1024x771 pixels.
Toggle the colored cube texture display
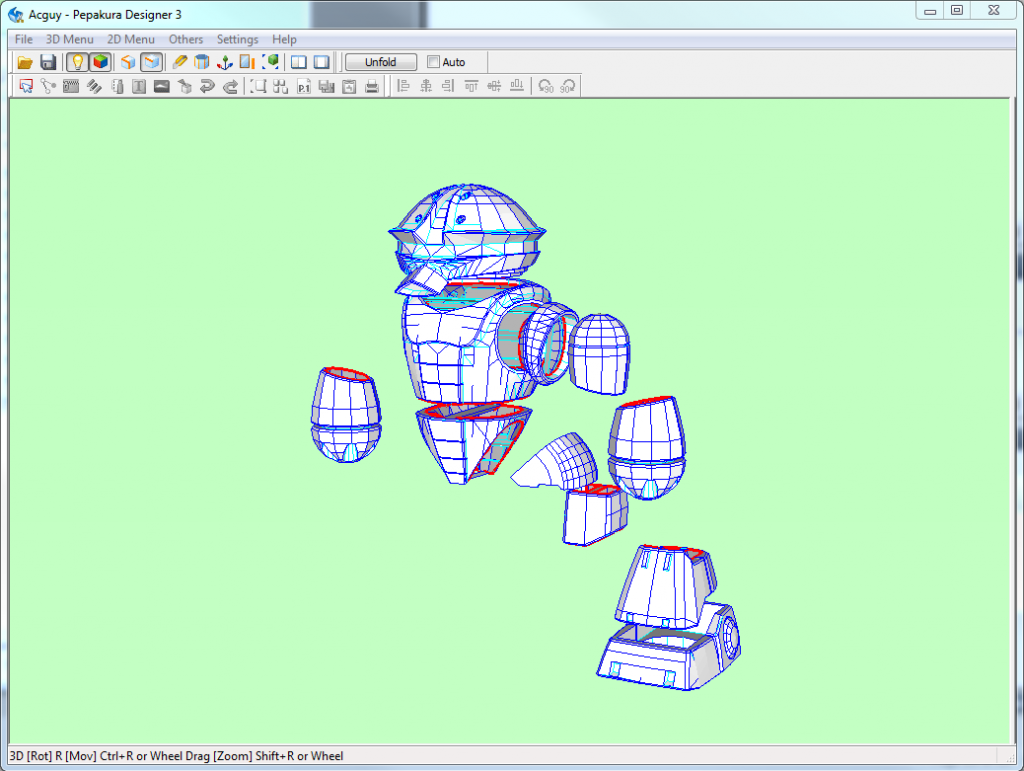100,62
